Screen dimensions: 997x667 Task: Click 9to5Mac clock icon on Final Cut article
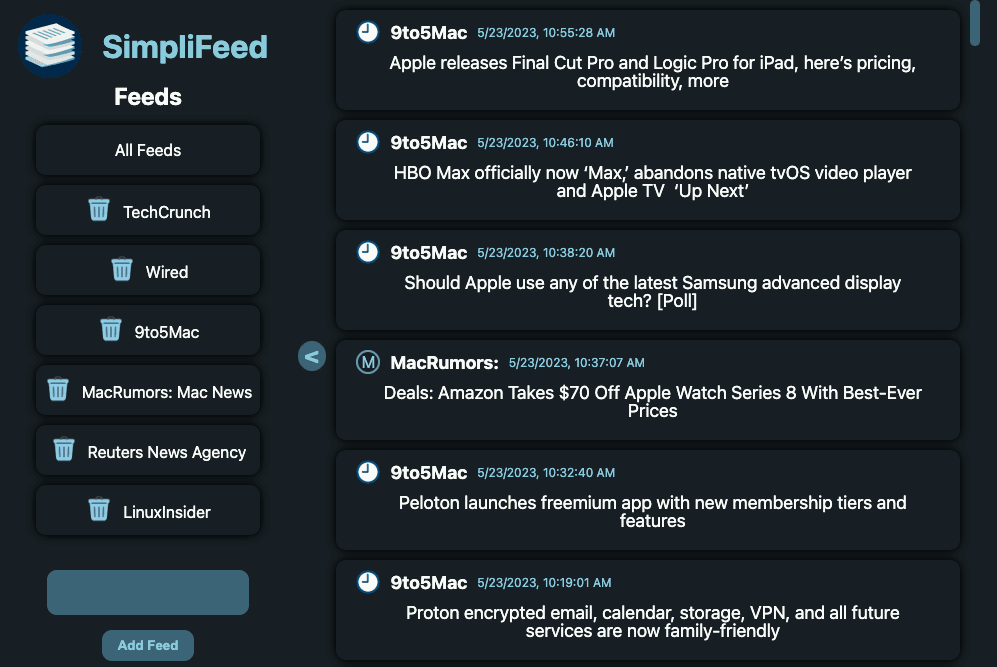368,32
